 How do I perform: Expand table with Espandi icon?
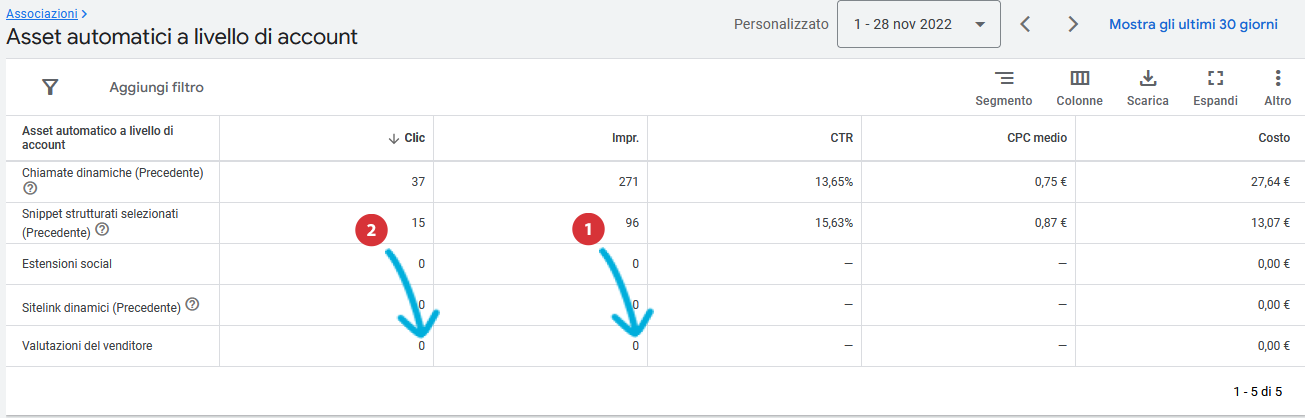tap(1215, 88)
